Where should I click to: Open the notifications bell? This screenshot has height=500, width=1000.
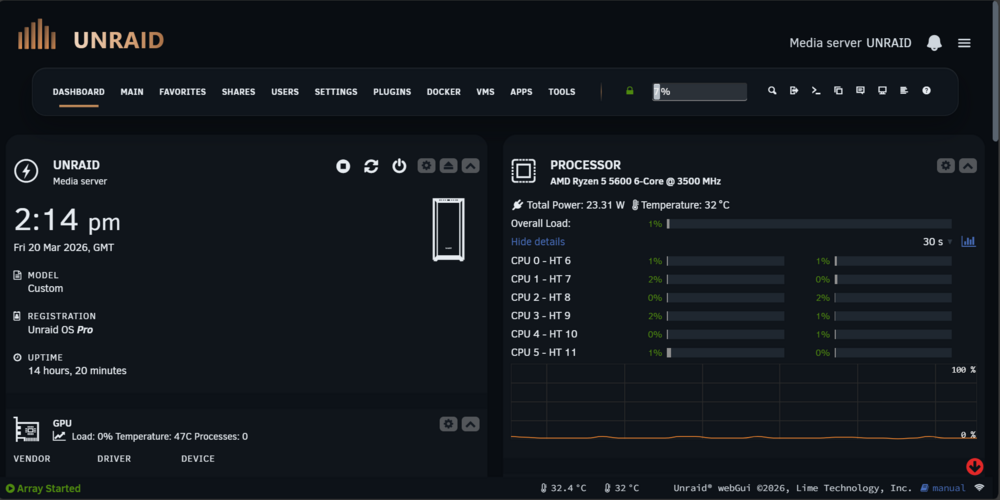934,43
